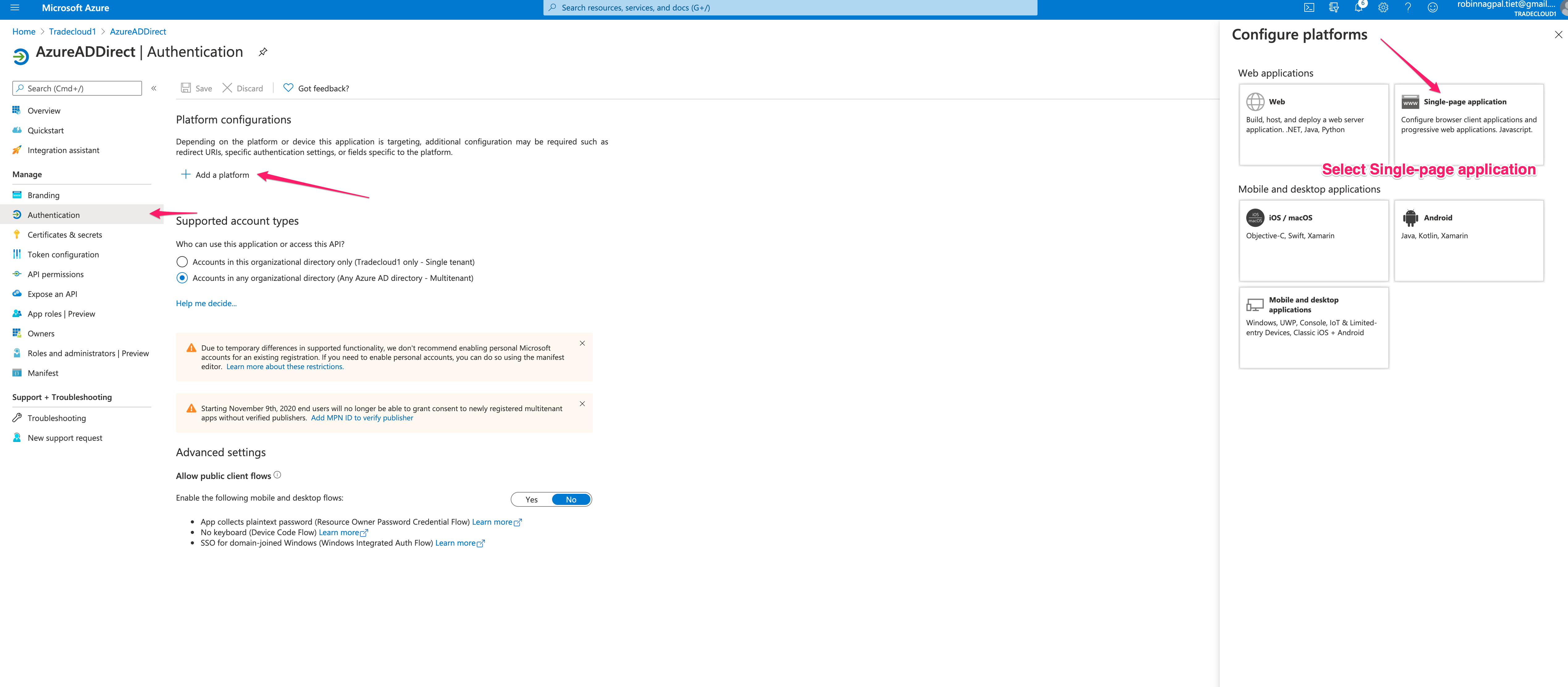
Task: Open directory and subscription filter icon
Action: [x=1334, y=8]
